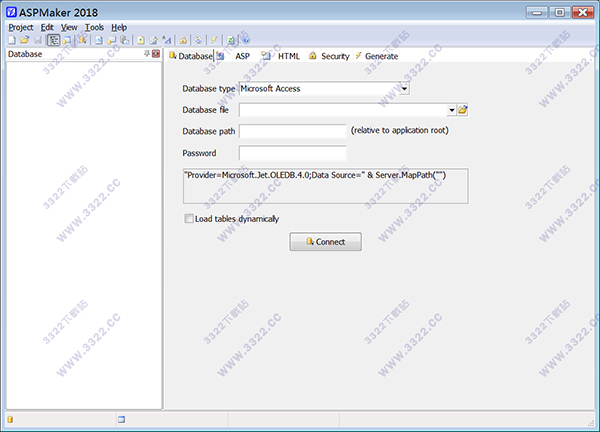
Task: Open the Database type dropdown
Action: click(404, 89)
